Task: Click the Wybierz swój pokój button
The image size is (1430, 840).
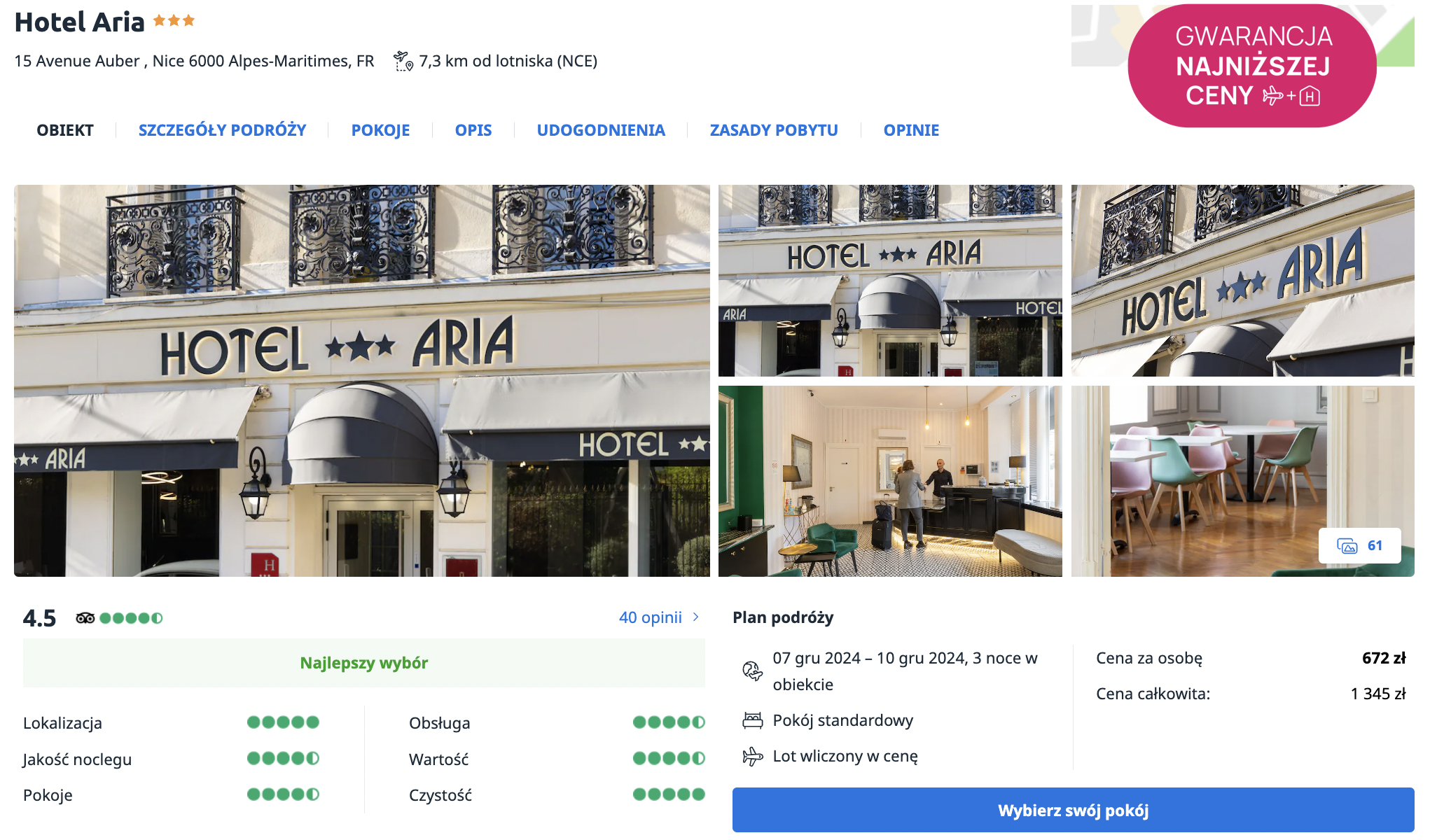Action: [1073, 811]
